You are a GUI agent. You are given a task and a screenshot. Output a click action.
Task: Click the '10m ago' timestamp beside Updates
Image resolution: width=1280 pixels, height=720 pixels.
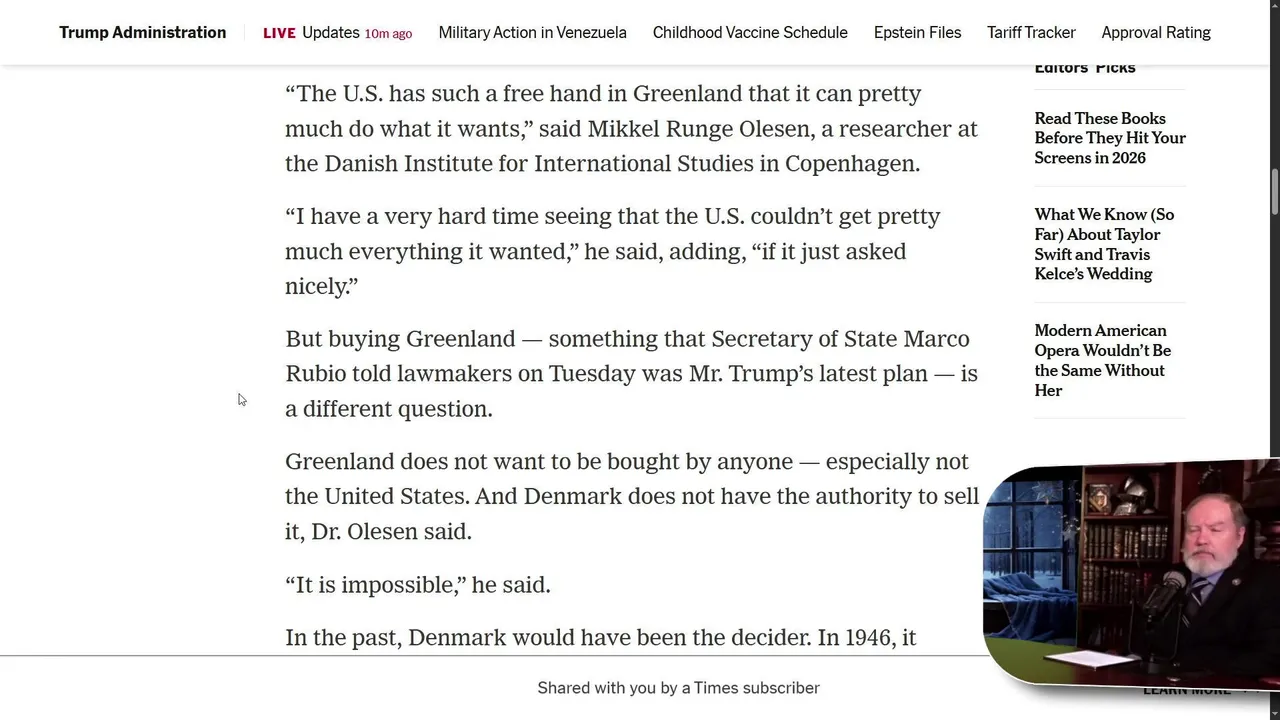[x=388, y=34]
